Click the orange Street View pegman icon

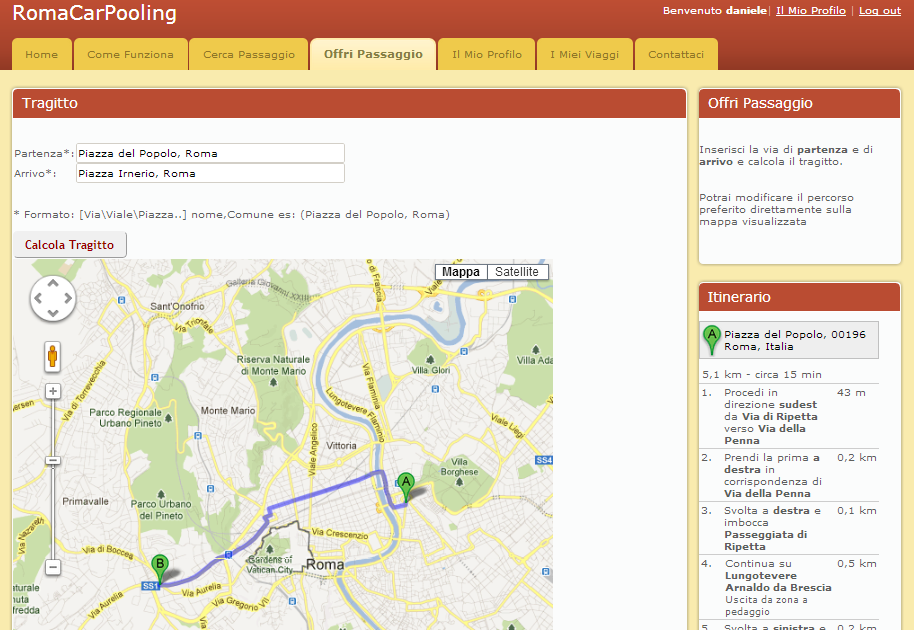(52, 356)
